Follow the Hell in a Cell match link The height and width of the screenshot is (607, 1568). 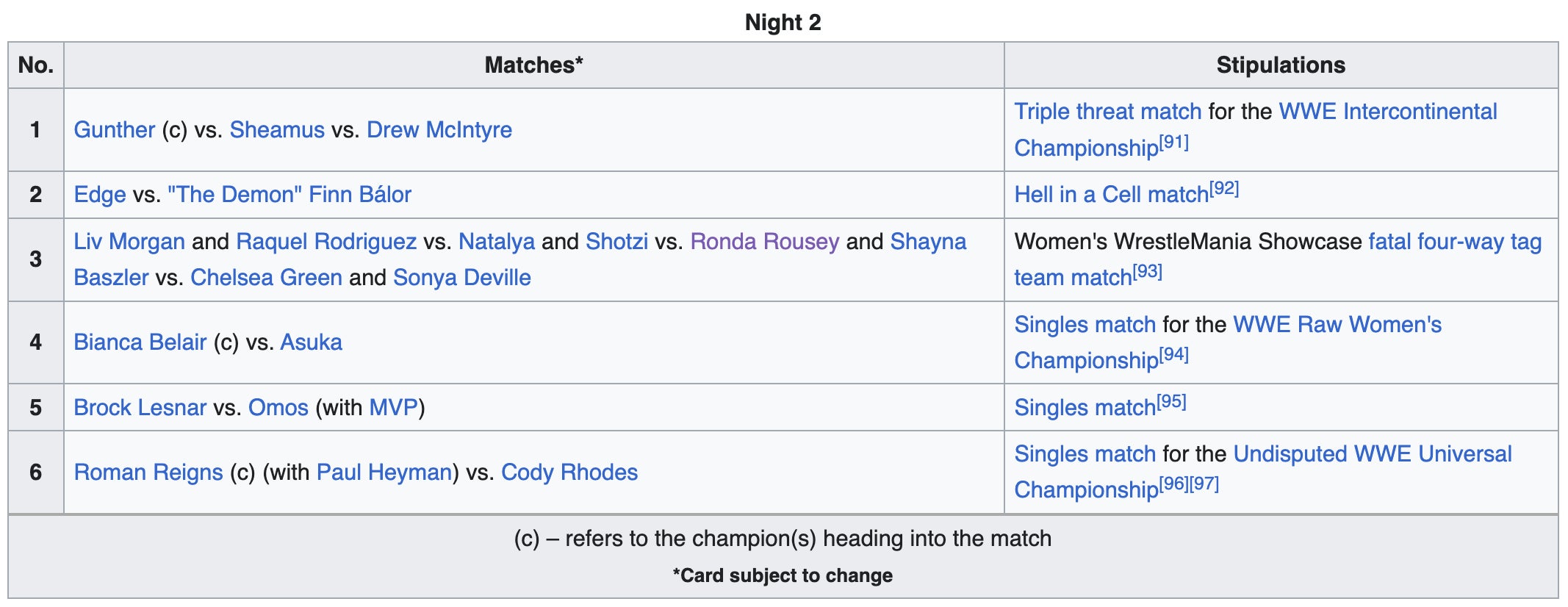(x=1111, y=195)
